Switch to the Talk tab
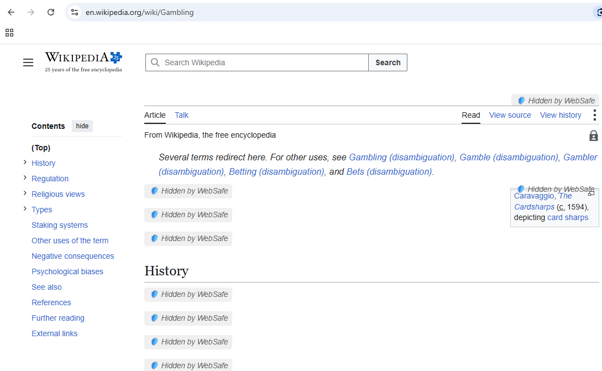 [x=182, y=115]
